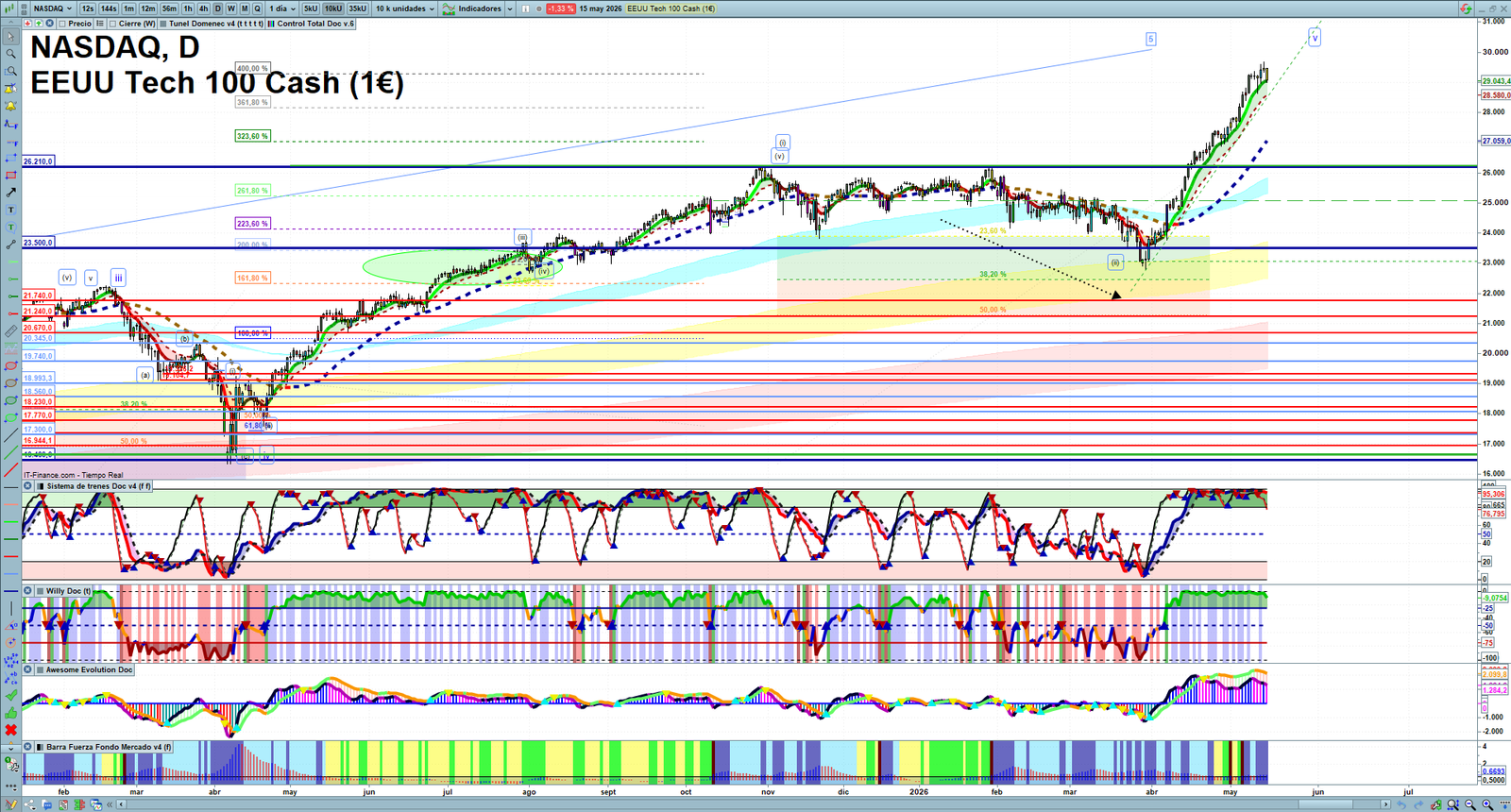Click the zoom in magnifier in bottom bar
Screen dimensions: 1511x812
[1487, 804]
